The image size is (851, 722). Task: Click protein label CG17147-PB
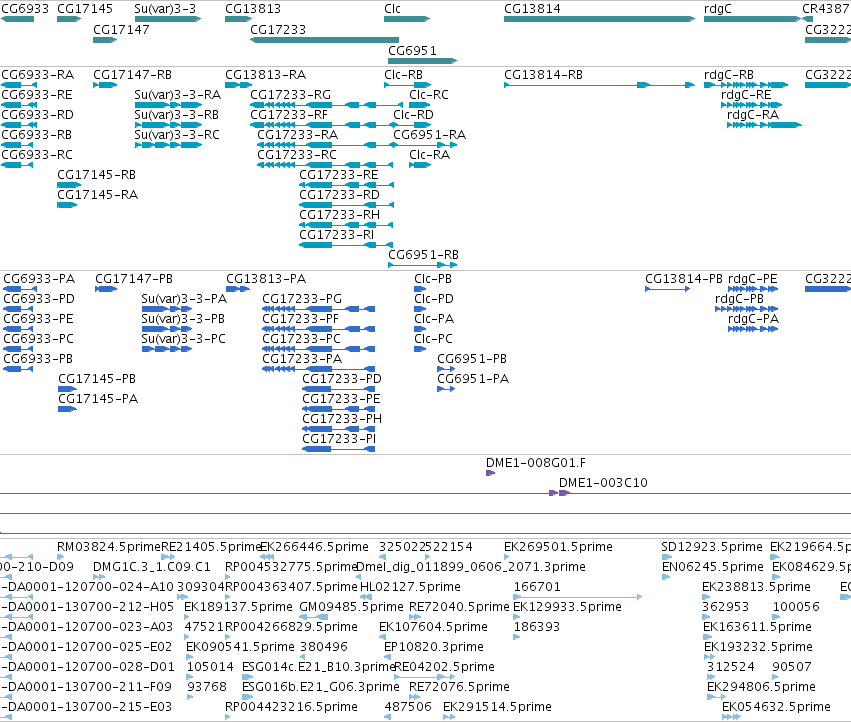pos(134,279)
